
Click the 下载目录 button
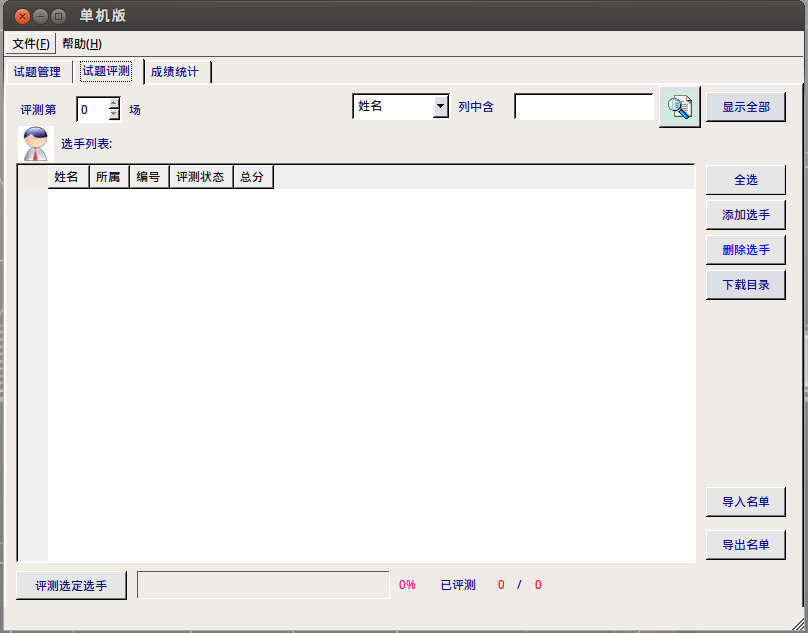click(746, 285)
